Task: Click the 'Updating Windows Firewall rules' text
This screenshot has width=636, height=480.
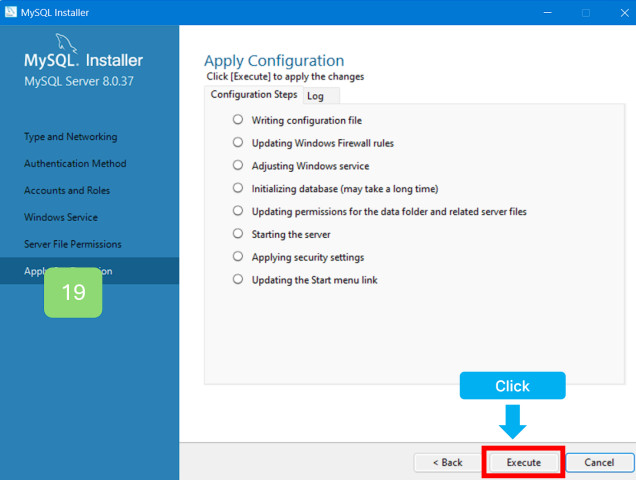Action: (x=322, y=143)
